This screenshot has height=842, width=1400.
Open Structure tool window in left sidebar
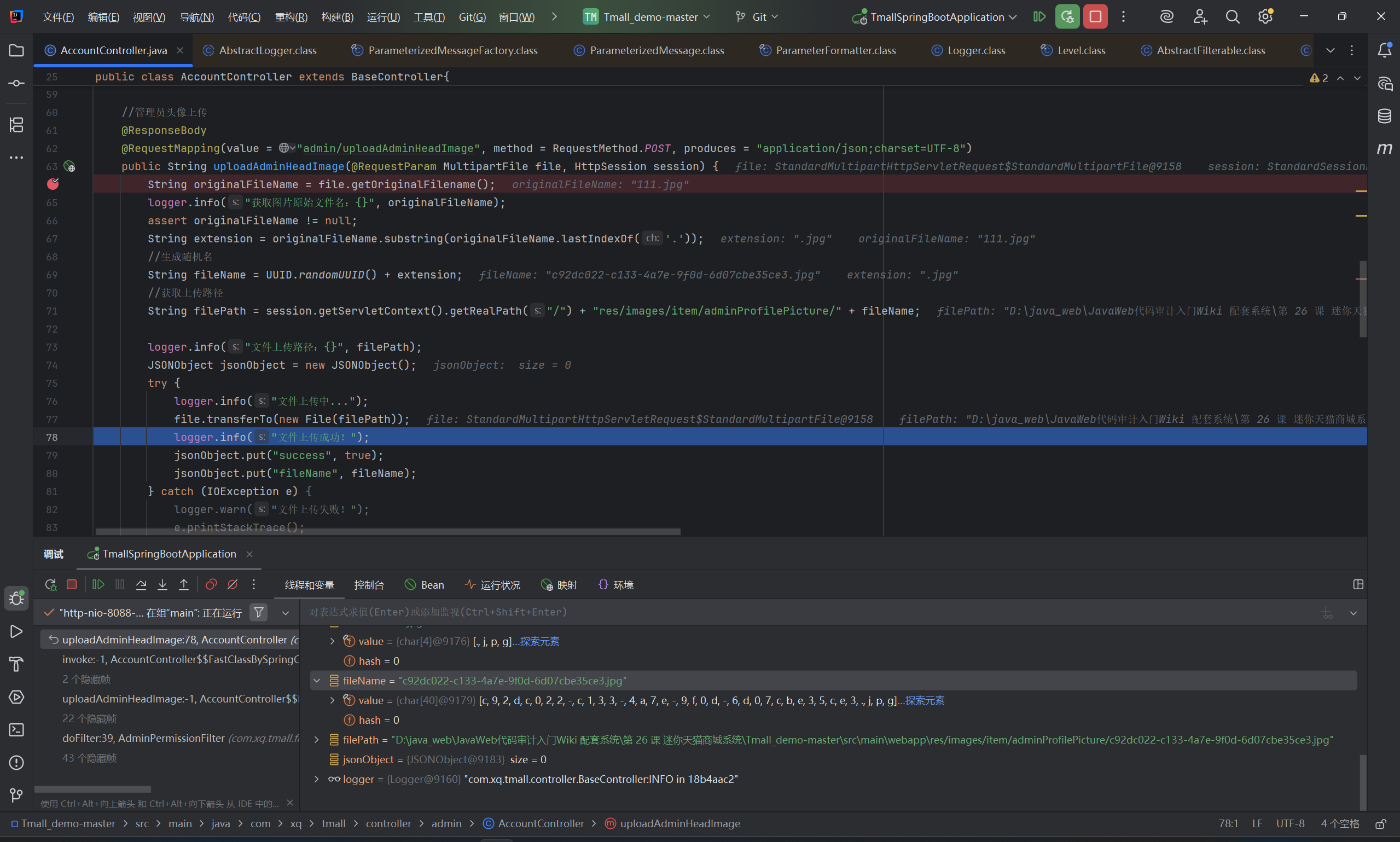[16, 124]
